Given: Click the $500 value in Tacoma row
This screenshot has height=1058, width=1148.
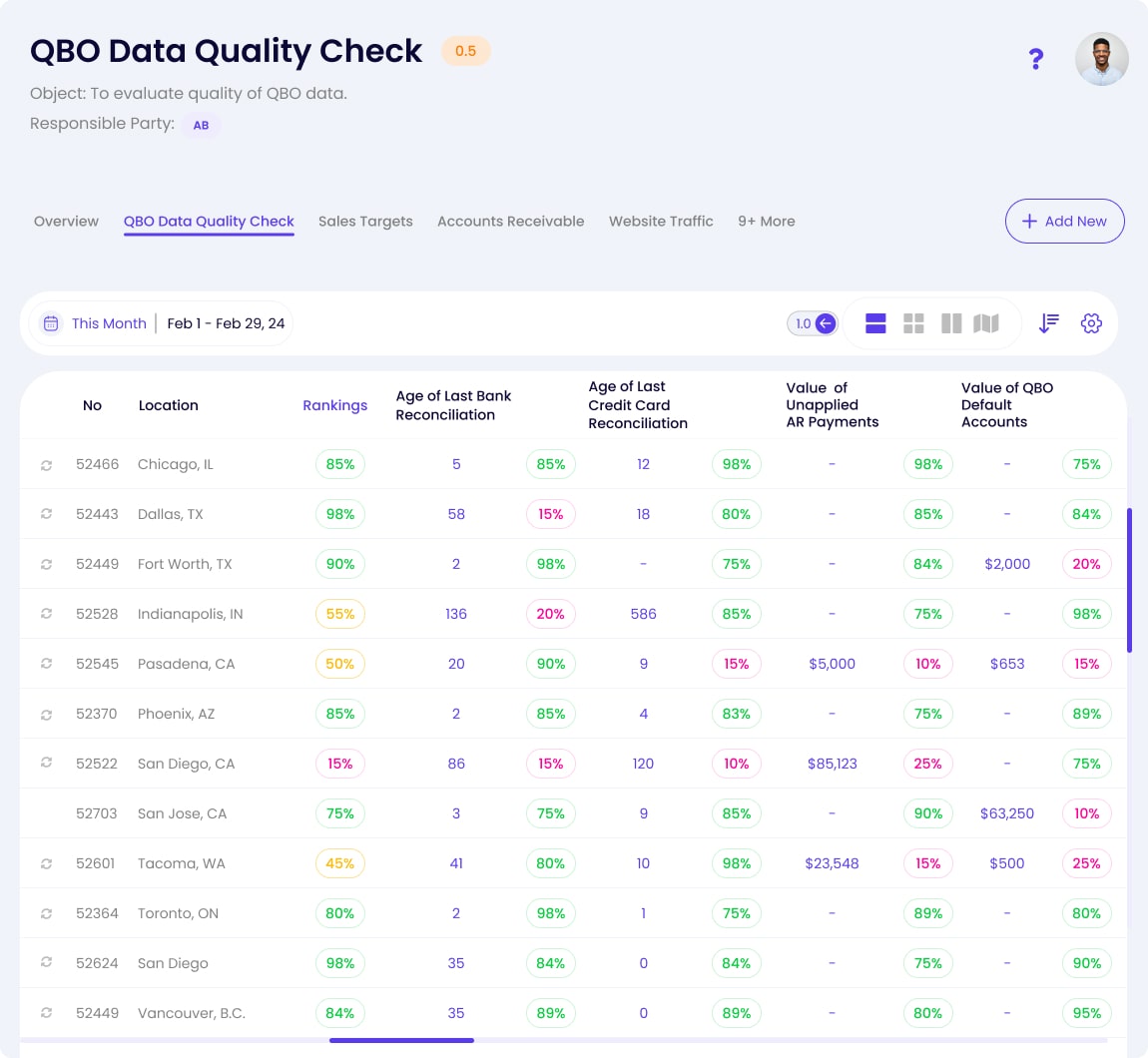Looking at the screenshot, I should 1006,863.
